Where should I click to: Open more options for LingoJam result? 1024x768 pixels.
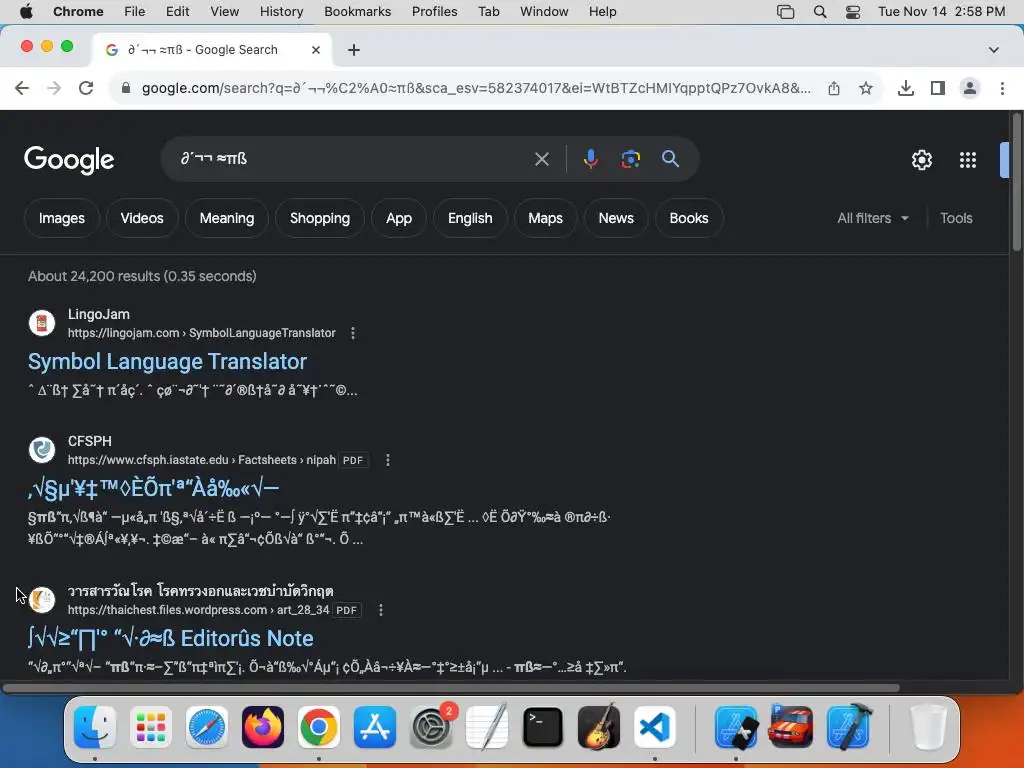point(353,333)
